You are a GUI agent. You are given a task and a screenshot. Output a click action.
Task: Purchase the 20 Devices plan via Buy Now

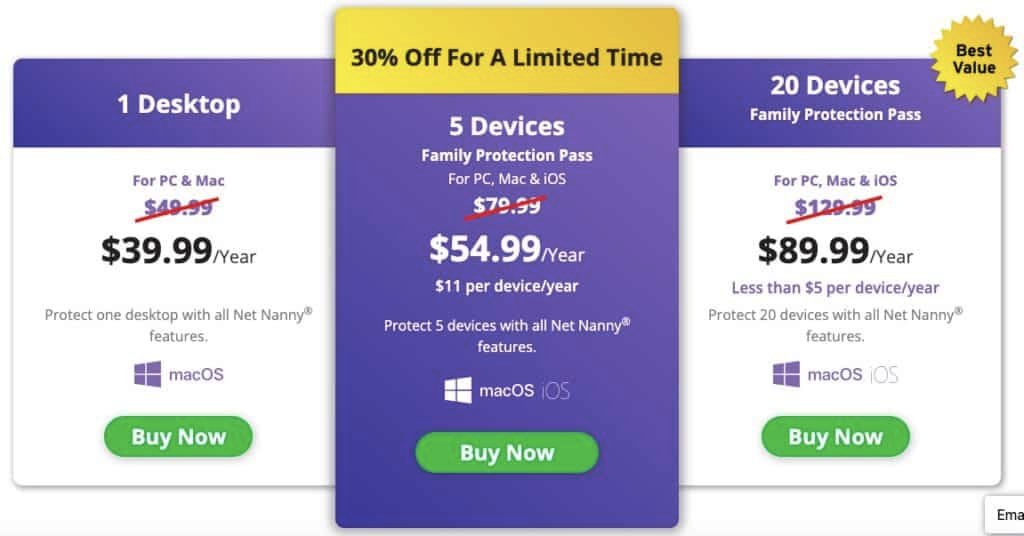point(835,437)
